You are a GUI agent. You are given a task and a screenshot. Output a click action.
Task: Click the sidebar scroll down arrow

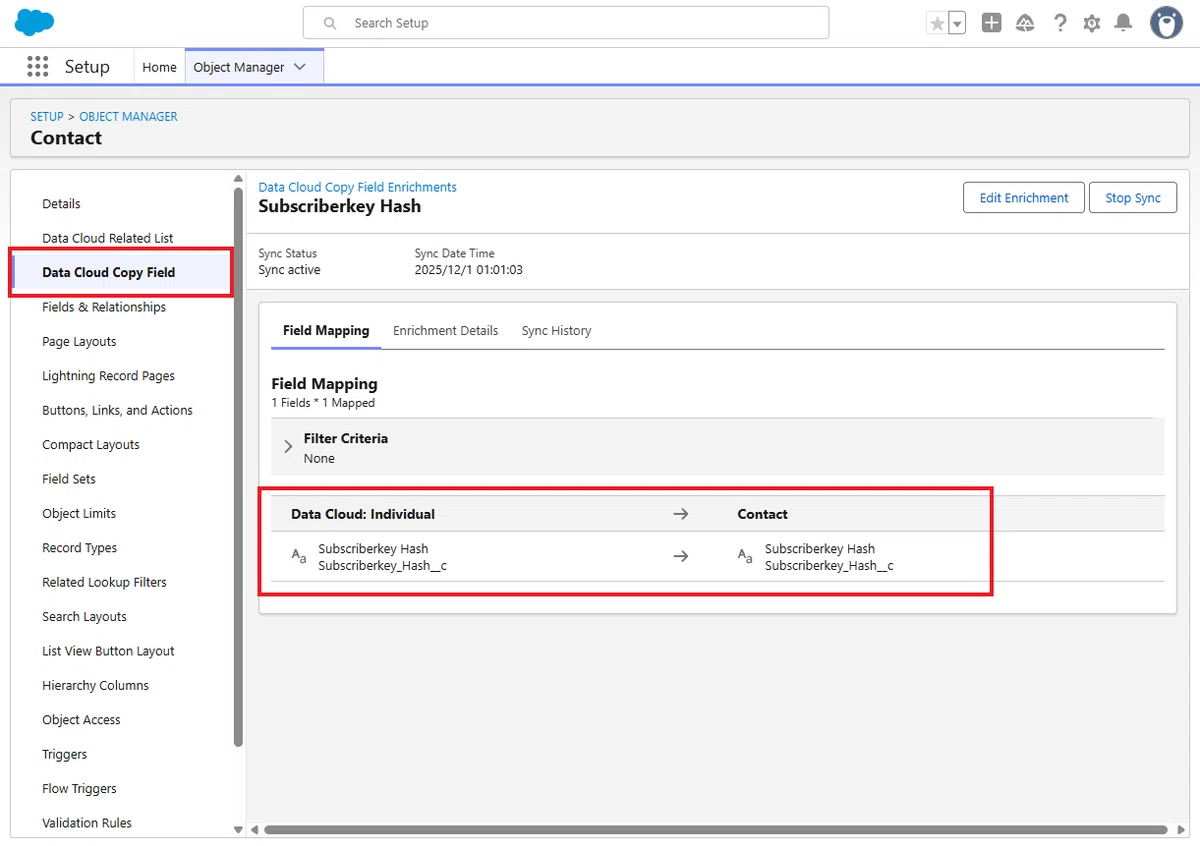pos(238,830)
